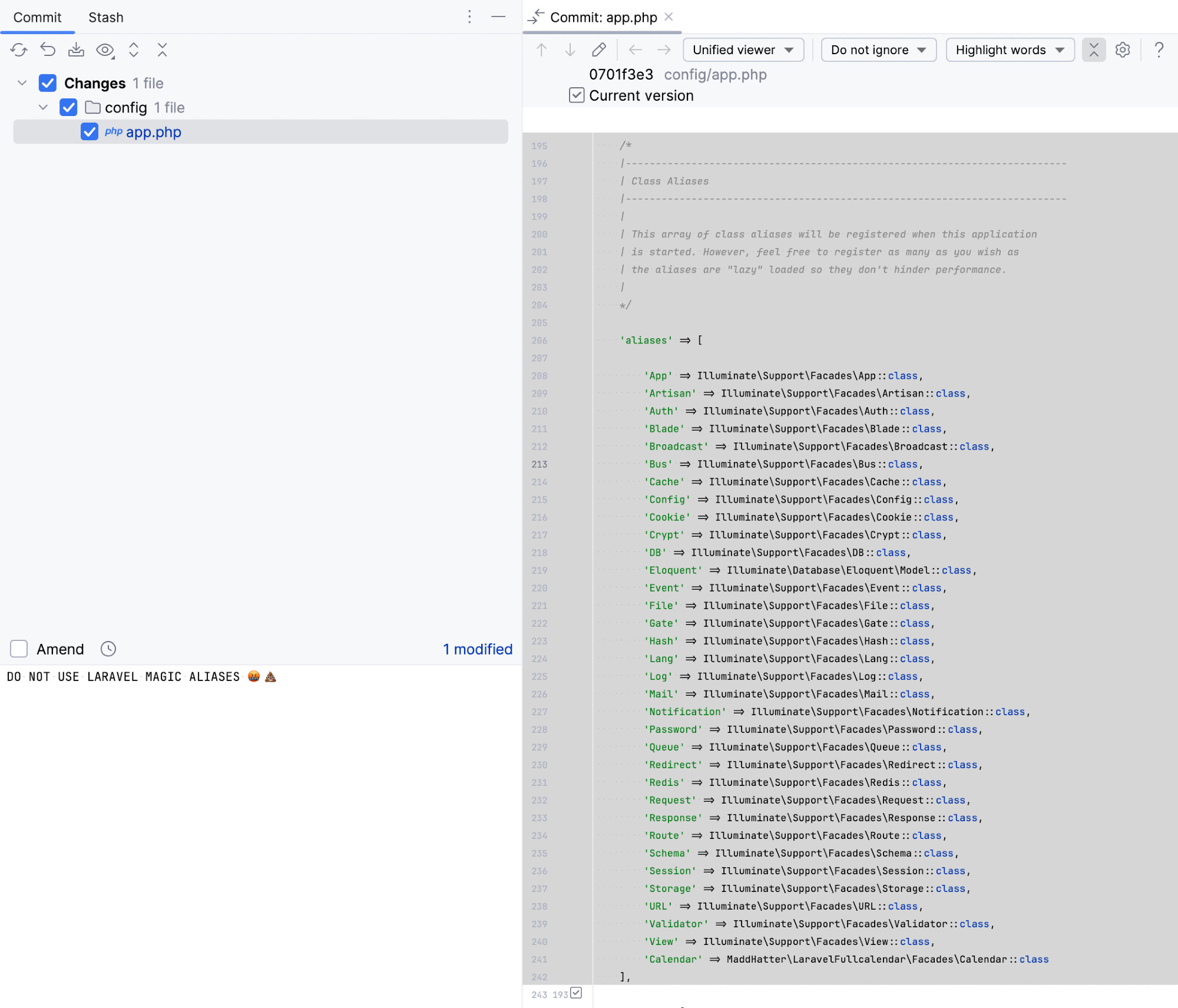
Task: Switch to the Stash tab
Action: click(x=106, y=17)
